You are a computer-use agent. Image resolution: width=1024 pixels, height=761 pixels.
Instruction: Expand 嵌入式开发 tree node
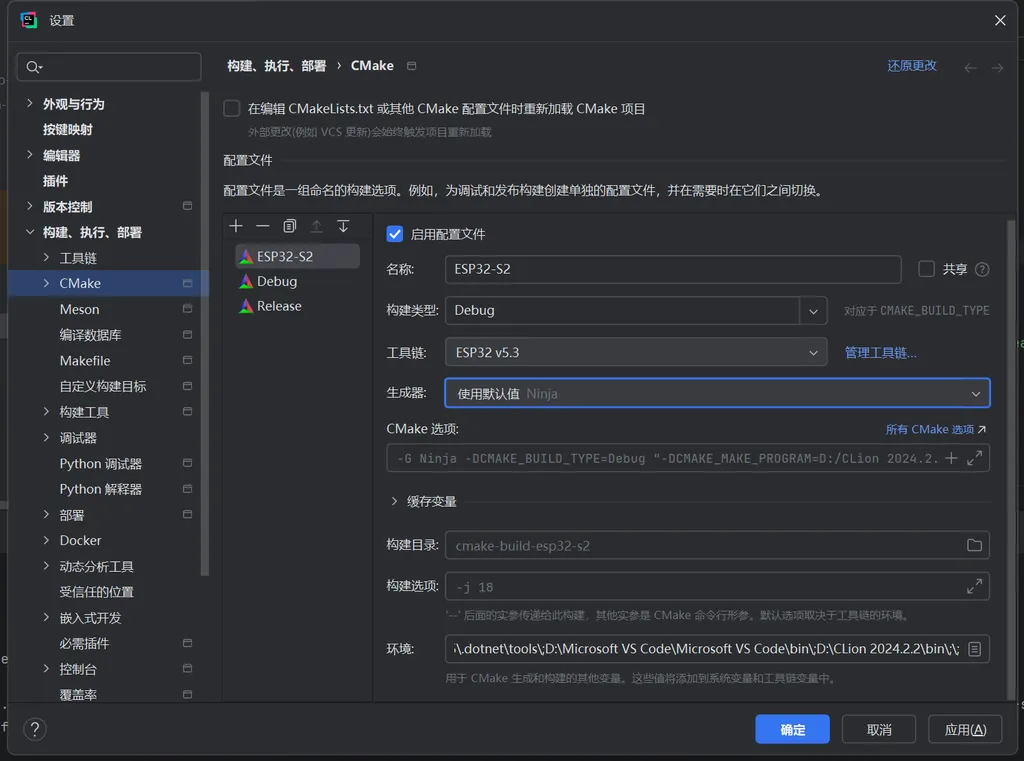pos(46,617)
